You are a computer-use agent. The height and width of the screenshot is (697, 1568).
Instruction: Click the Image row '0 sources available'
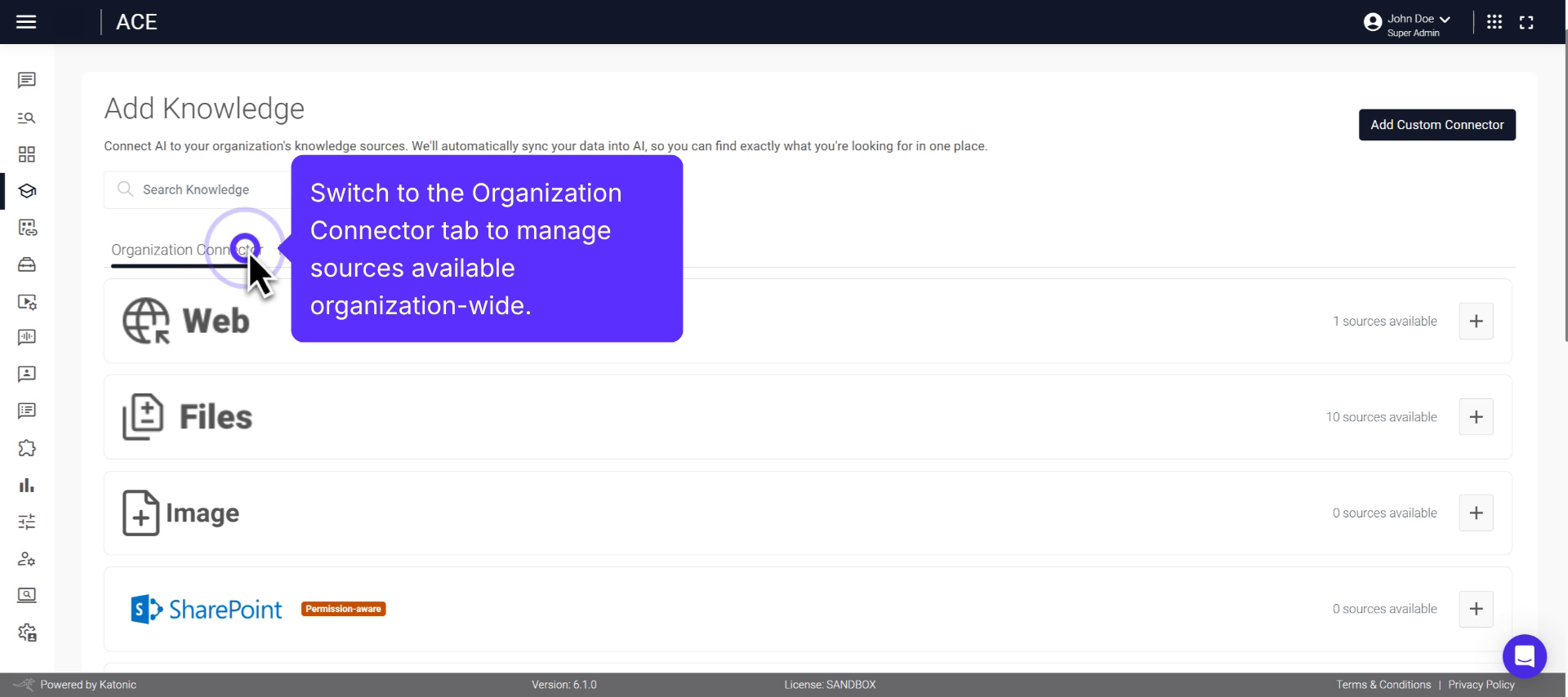[x=1385, y=513]
